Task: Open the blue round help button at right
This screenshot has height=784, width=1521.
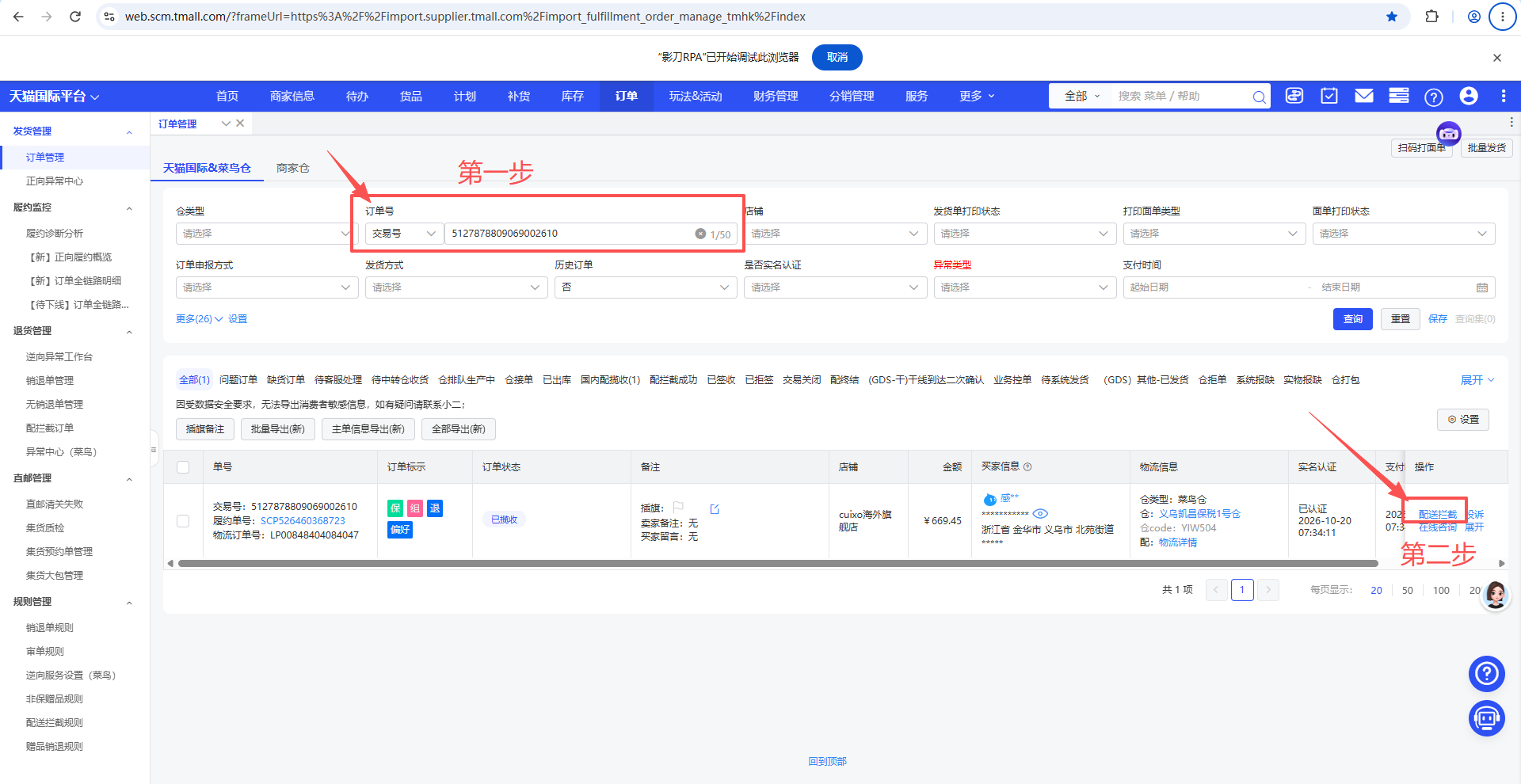Action: [1487, 674]
